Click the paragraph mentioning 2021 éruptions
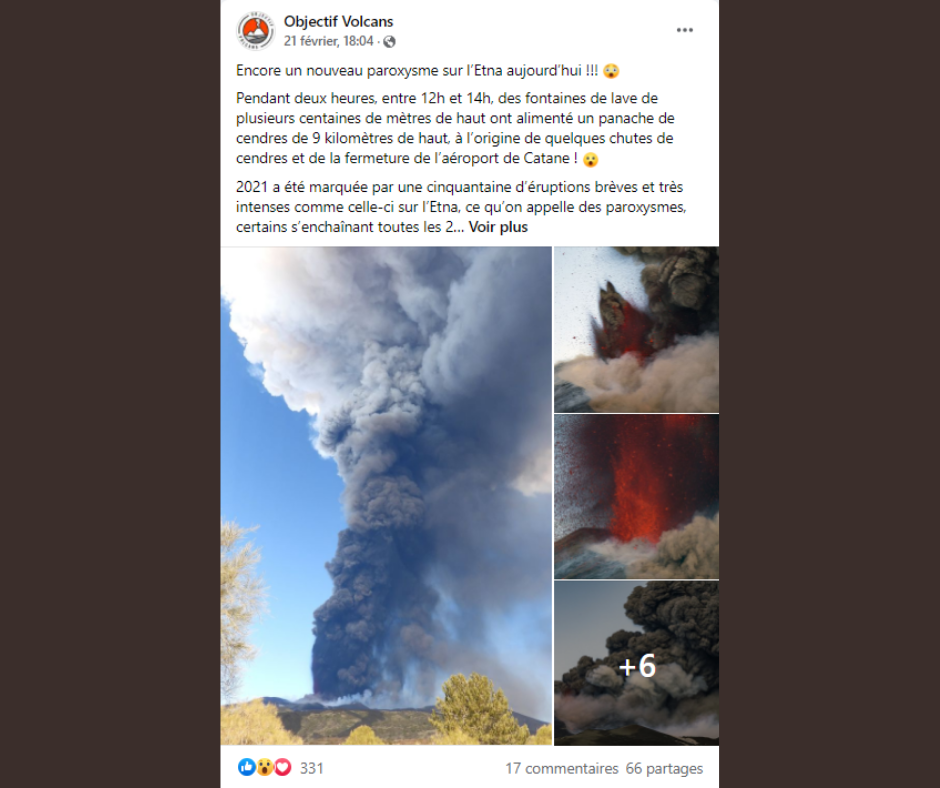940x788 pixels. pyautogui.click(x=460, y=207)
